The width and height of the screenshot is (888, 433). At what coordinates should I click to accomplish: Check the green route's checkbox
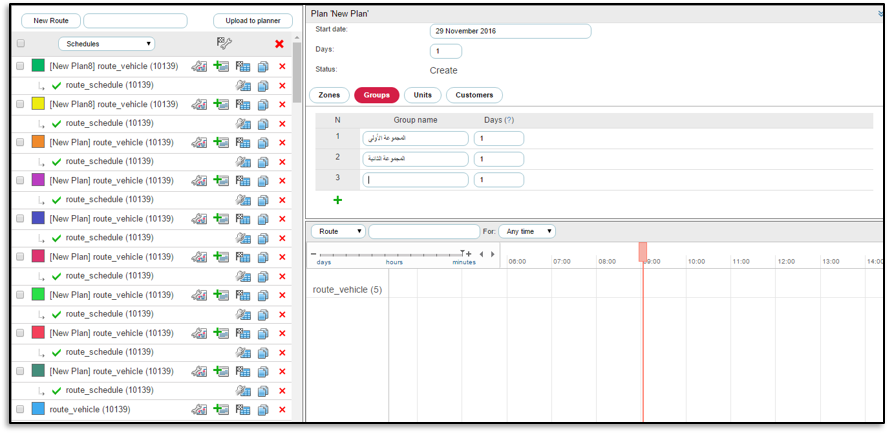[20, 66]
